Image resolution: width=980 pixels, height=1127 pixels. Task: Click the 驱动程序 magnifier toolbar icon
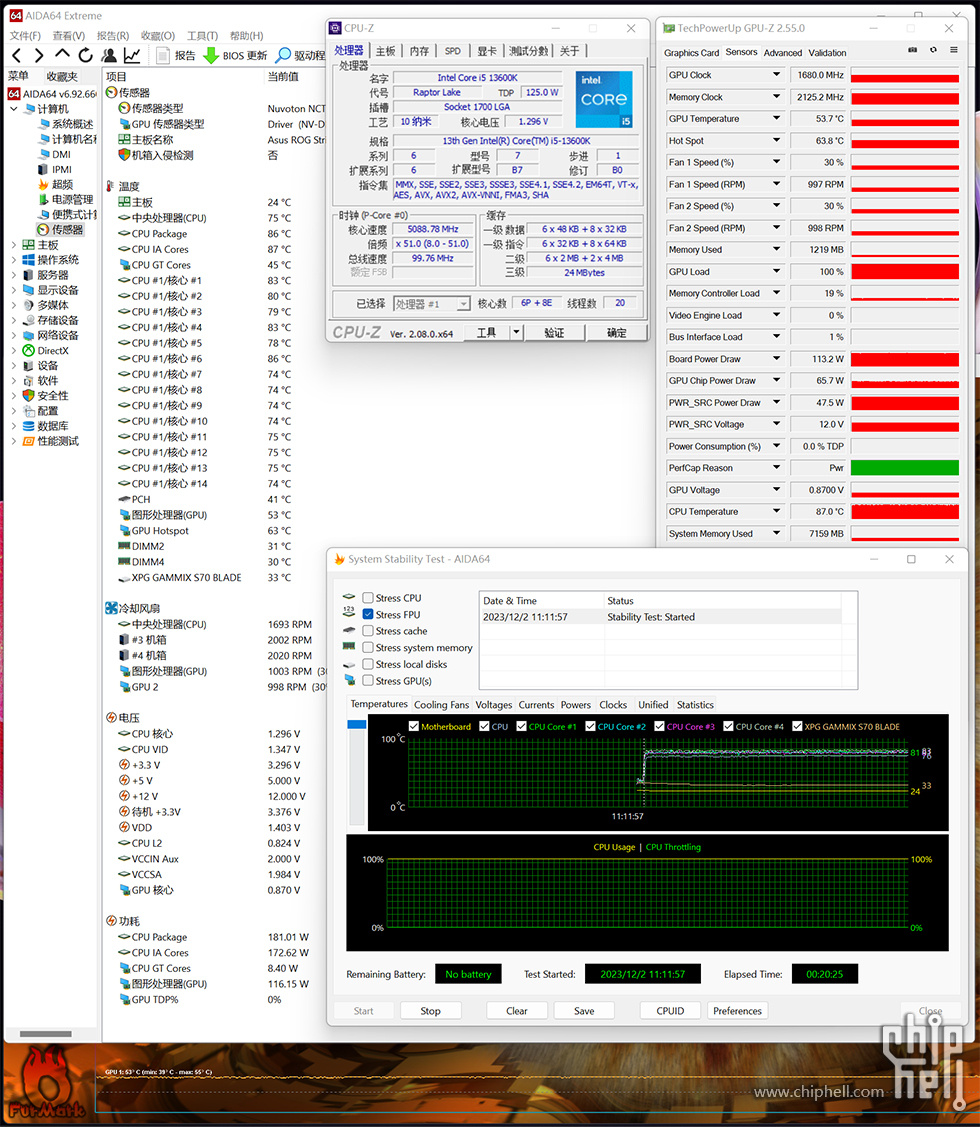click(283, 55)
